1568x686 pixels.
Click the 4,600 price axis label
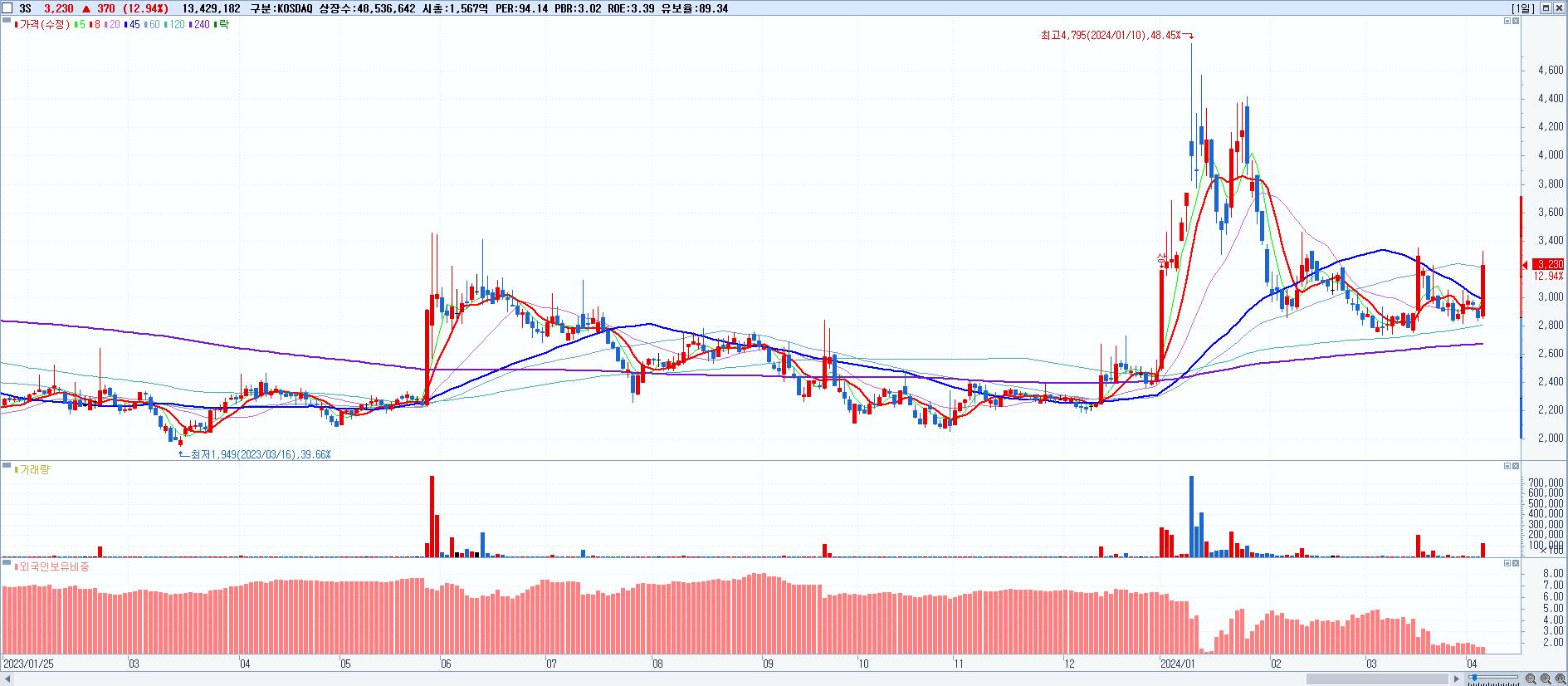[x=1551, y=71]
